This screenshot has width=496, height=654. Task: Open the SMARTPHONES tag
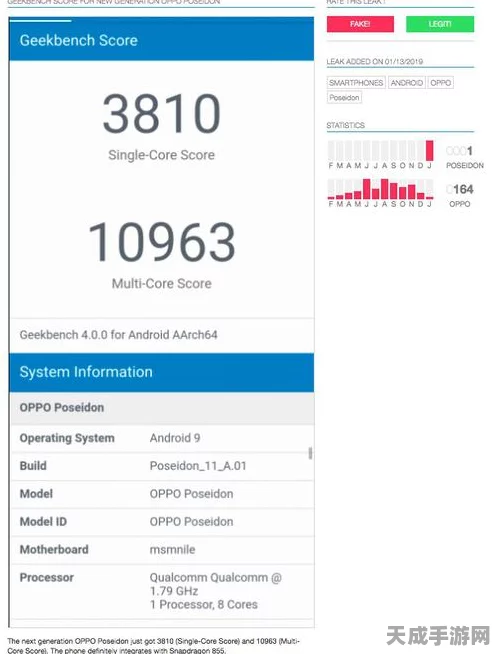point(356,83)
